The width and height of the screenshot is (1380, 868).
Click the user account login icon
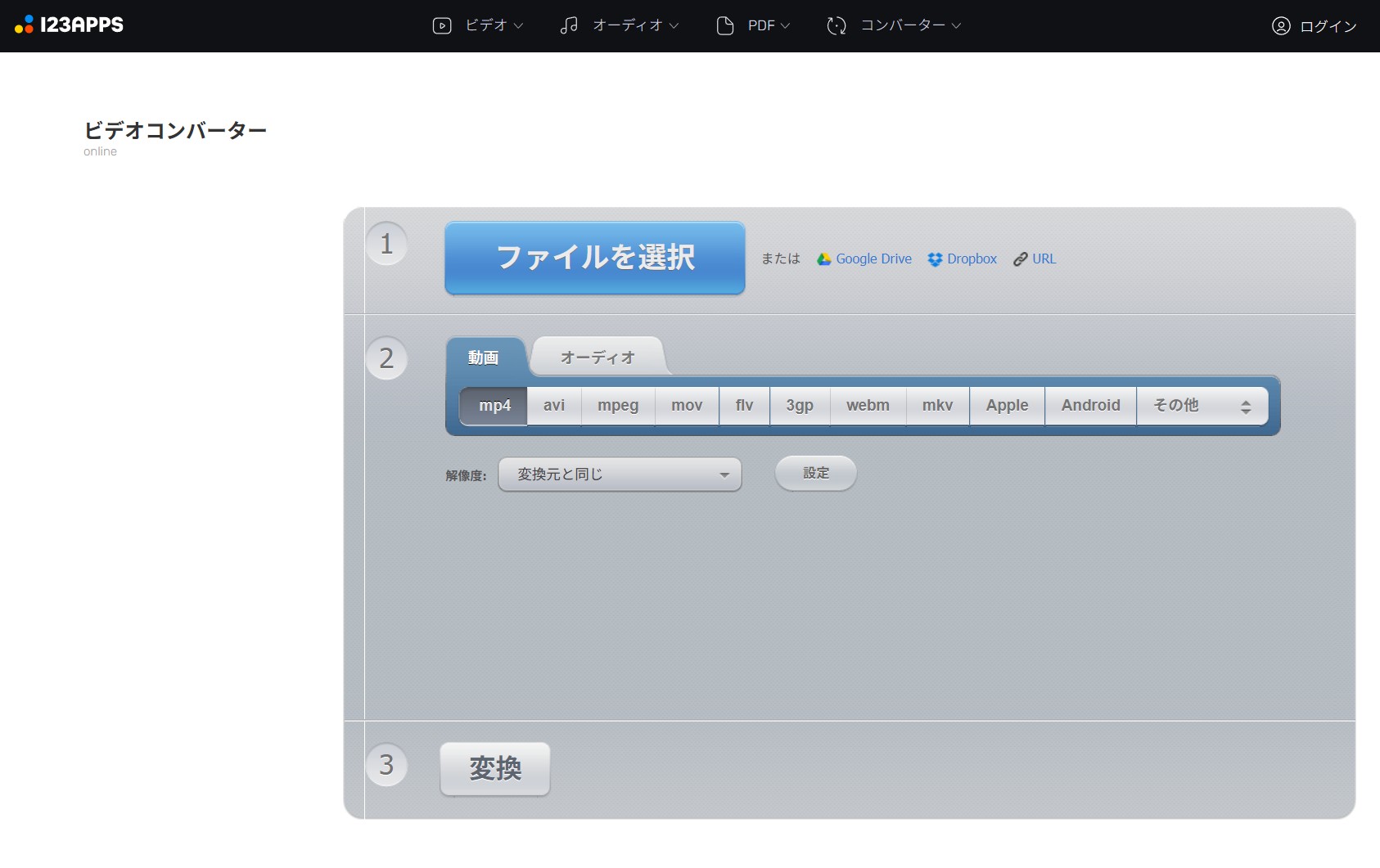coord(1281,26)
